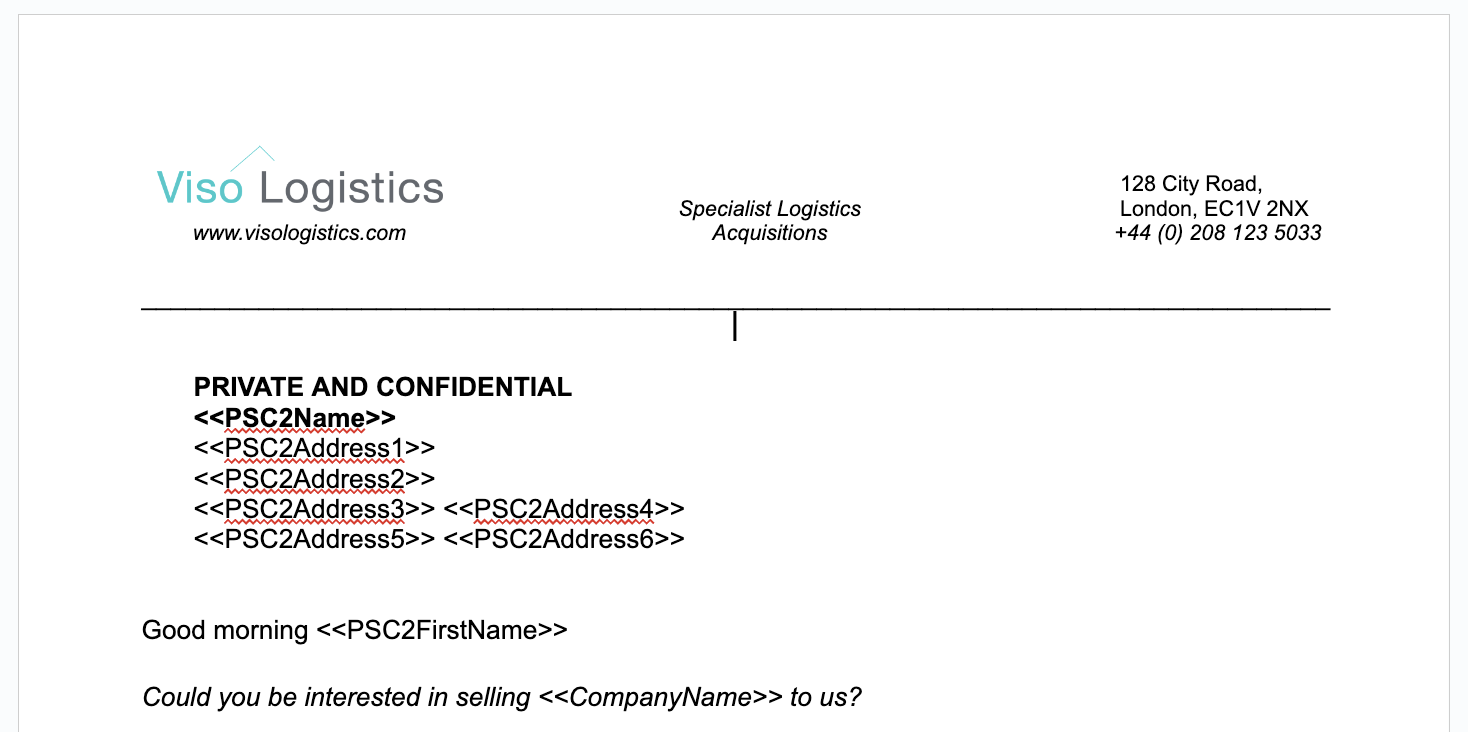Click the PSC2Address4 merge field
1468x732 pixels.
[564, 509]
